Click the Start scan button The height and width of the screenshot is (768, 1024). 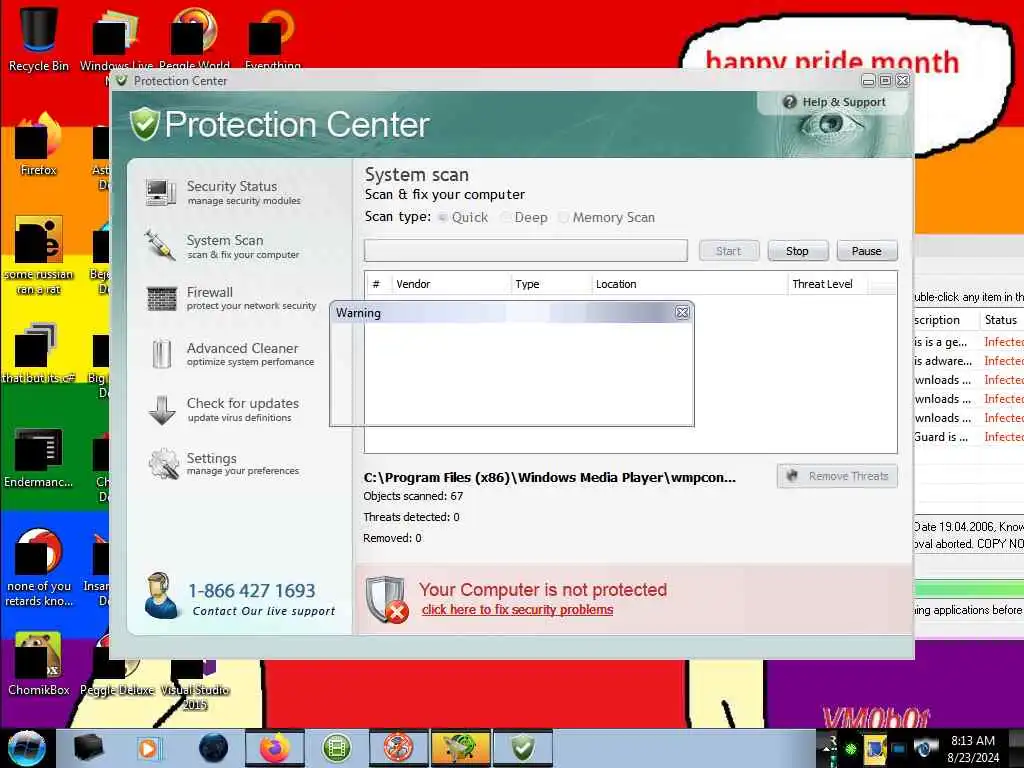[729, 251]
